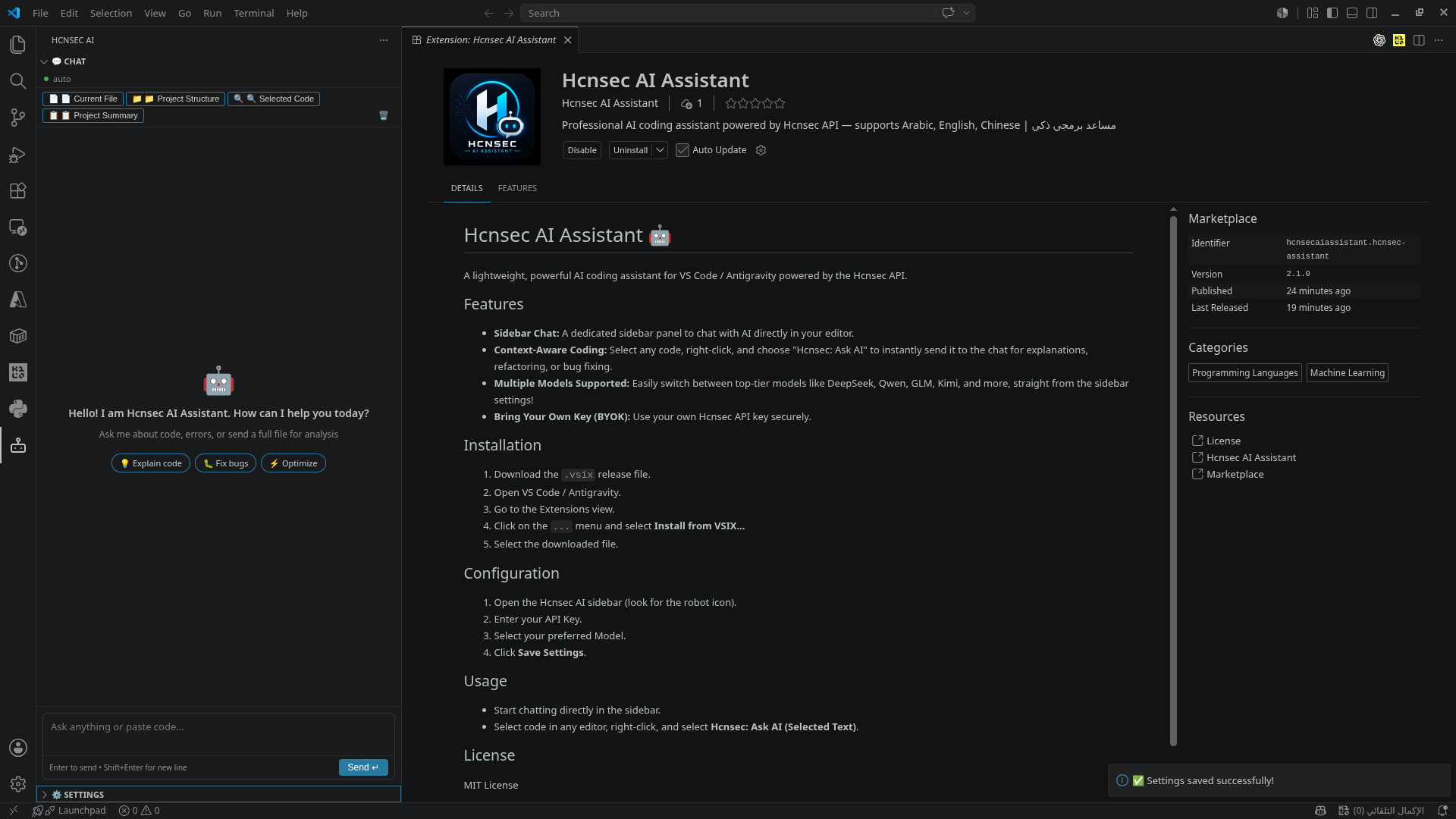
Task: Switch to the FEATURES tab
Action: pyautogui.click(x=517, y=188)
